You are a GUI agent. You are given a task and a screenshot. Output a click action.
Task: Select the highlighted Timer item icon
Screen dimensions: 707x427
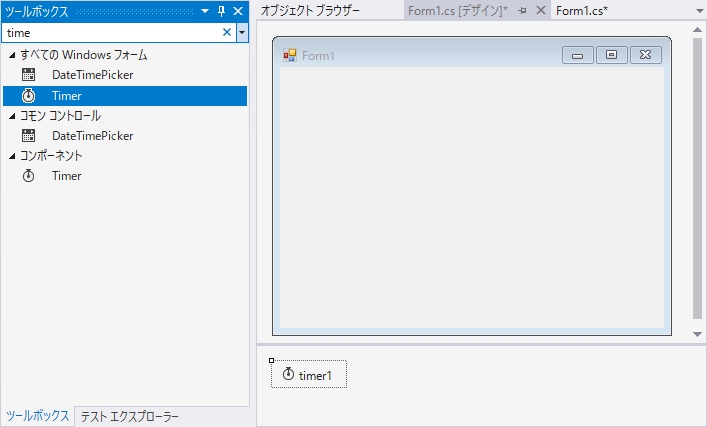(x=28, y=96)
